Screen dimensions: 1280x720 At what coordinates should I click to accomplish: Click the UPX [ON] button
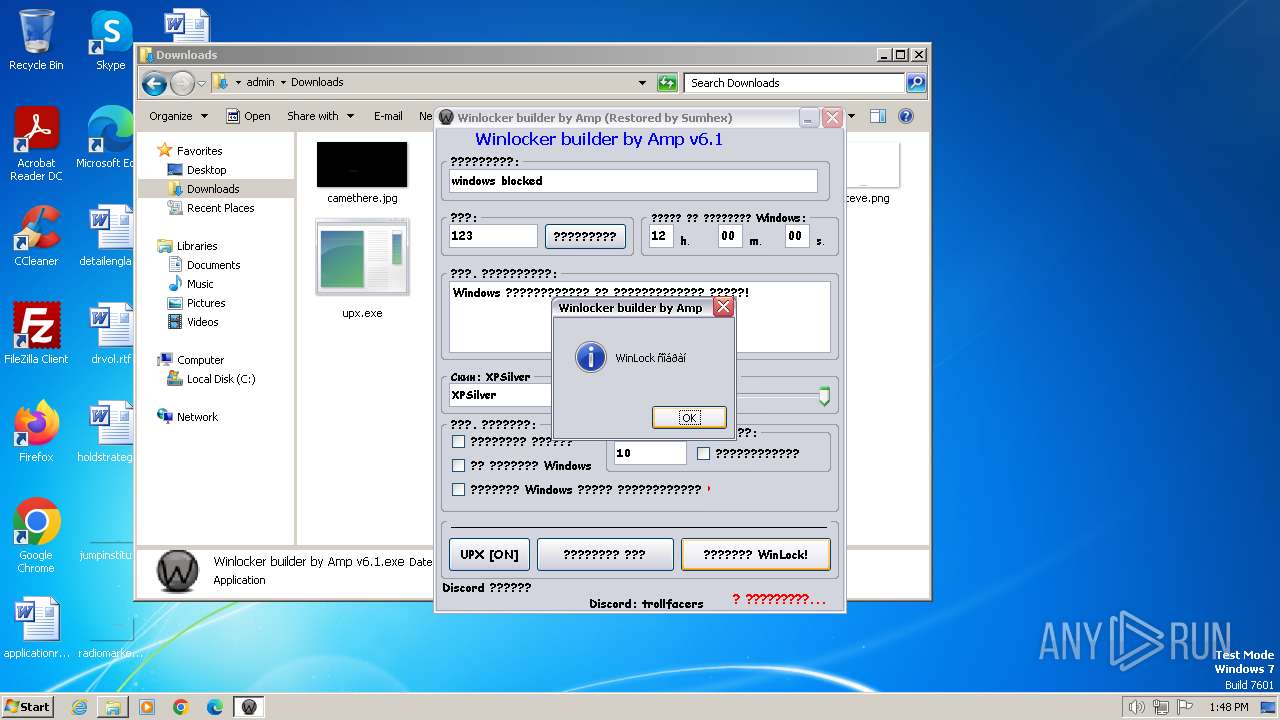pos(490,554)
